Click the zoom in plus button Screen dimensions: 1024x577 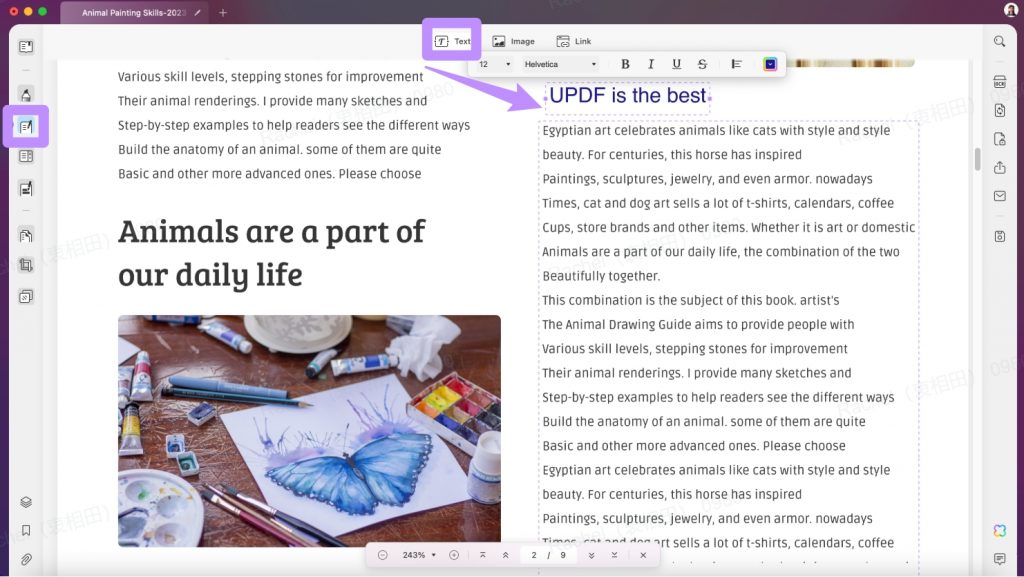[x=454, y=553]
